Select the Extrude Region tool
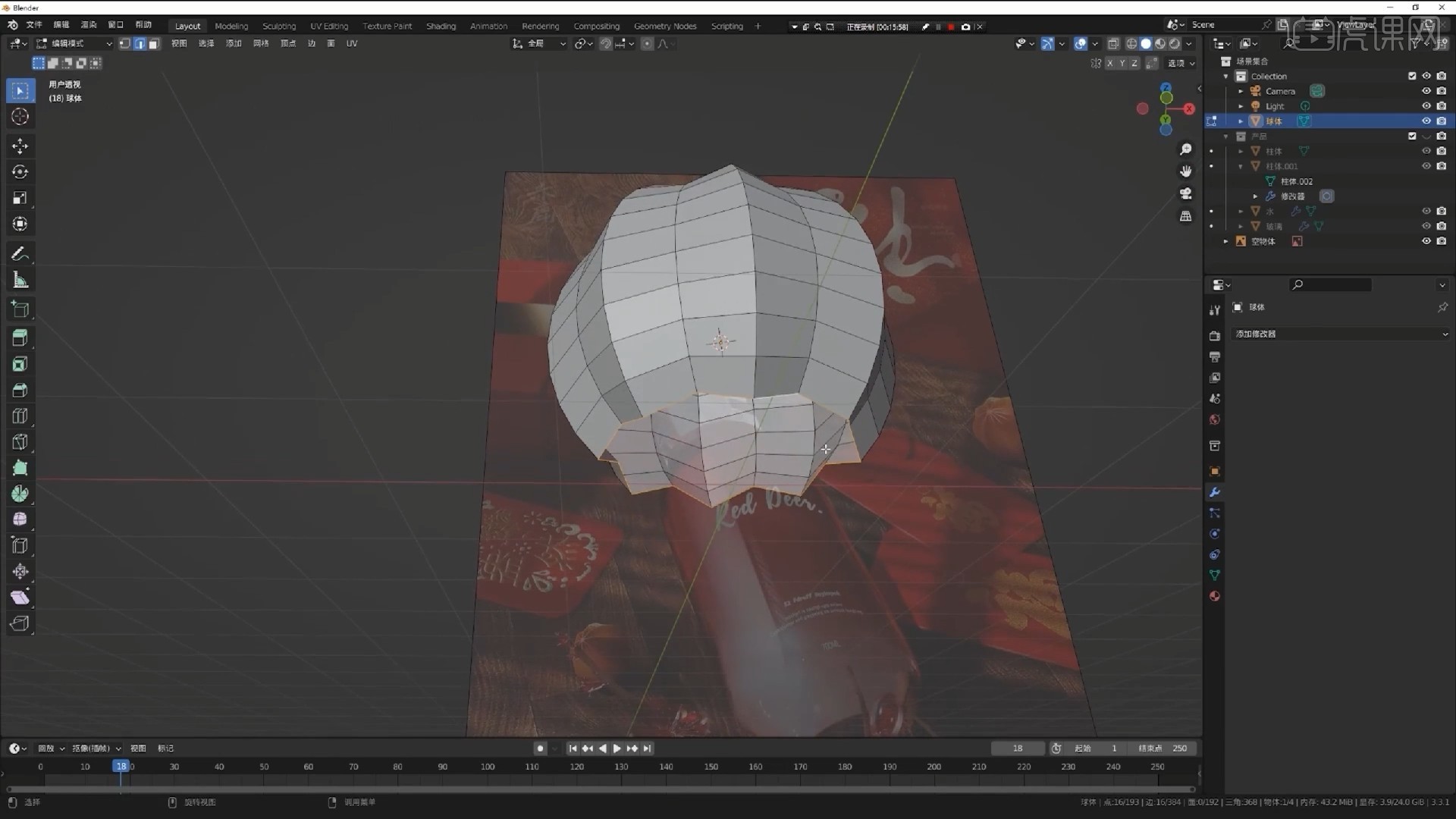This screenshot has width=1456, height=819. point(20,338)
